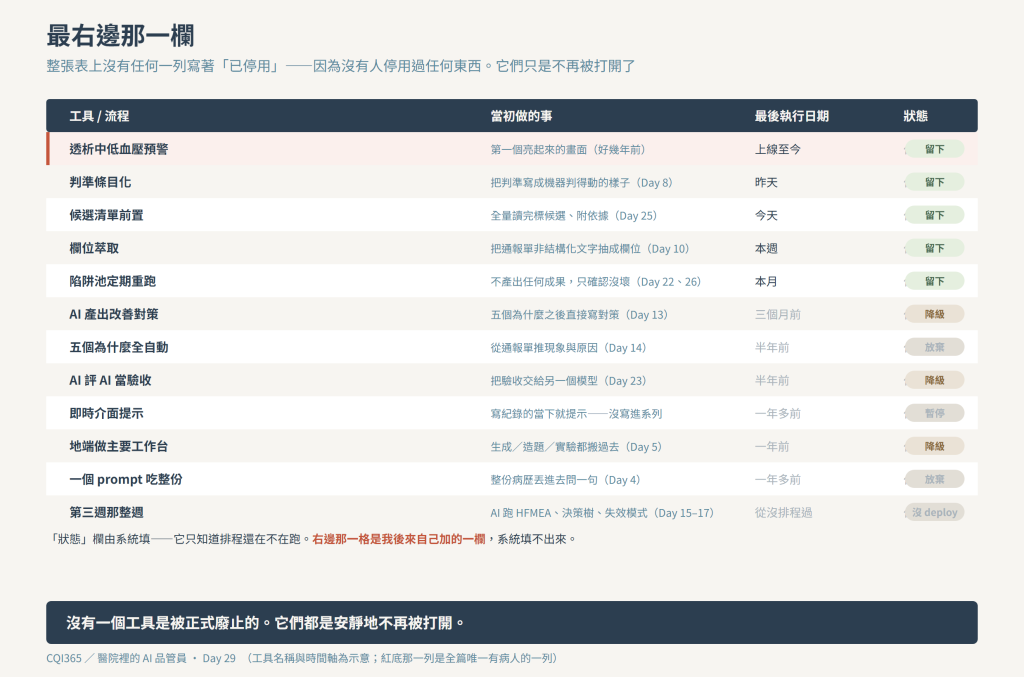
Task: Select the 候選清單前置 row name
Action: click(106, 215)
